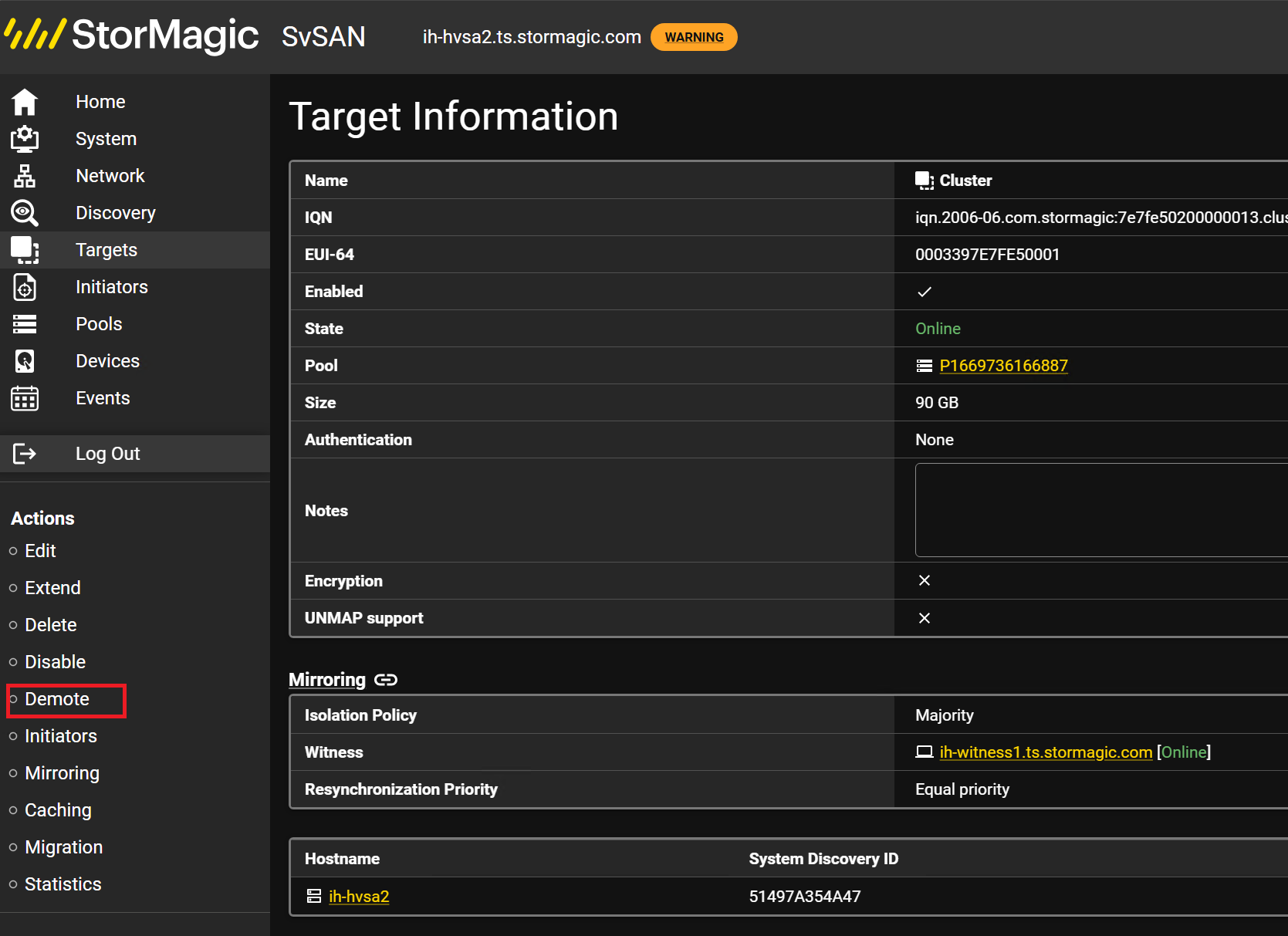Click the pool icon next to P1669736166887
Viewport: 1288px width, 936px height.
click(x=924, y=366)
